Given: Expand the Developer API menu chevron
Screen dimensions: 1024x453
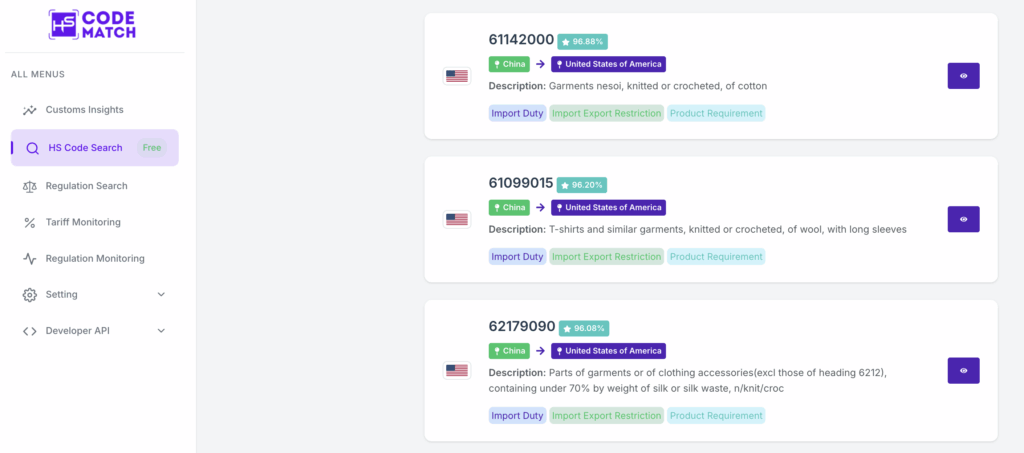Looking at the screenshot, I should (x=162, y=331).
